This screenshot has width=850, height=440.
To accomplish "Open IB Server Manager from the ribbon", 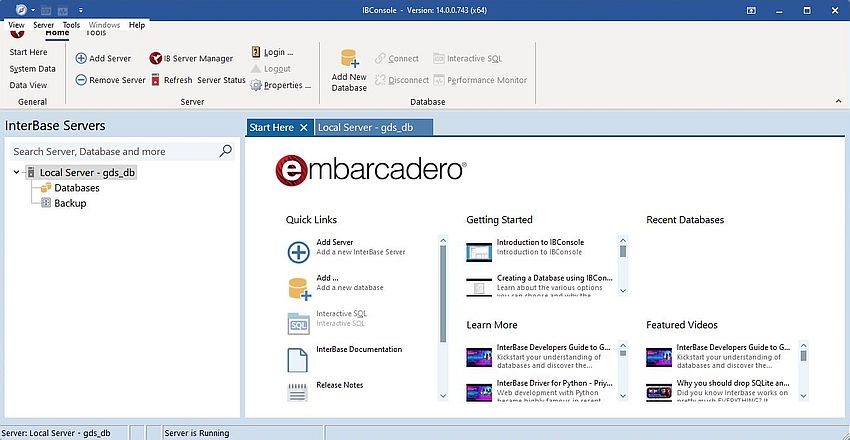I will click(x=191, y=59).
